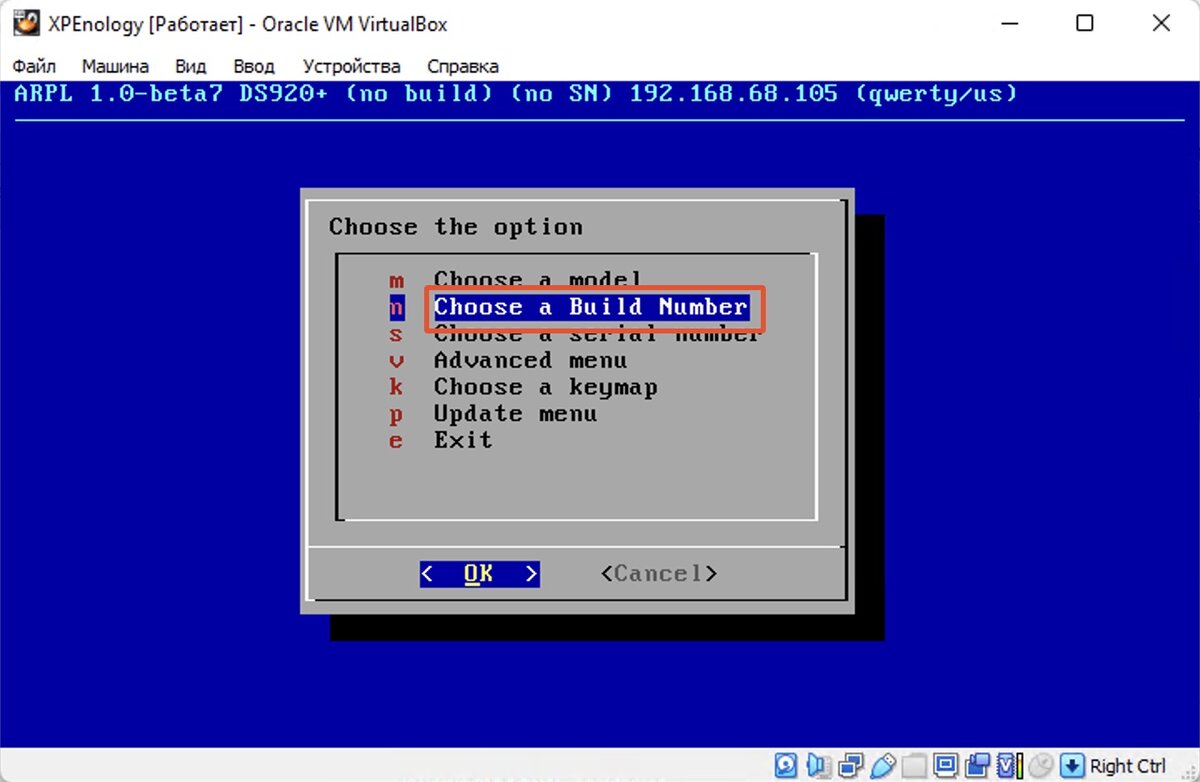Click the red 'e' hotkey letter
1200x782 pixels.
[397, 441]
